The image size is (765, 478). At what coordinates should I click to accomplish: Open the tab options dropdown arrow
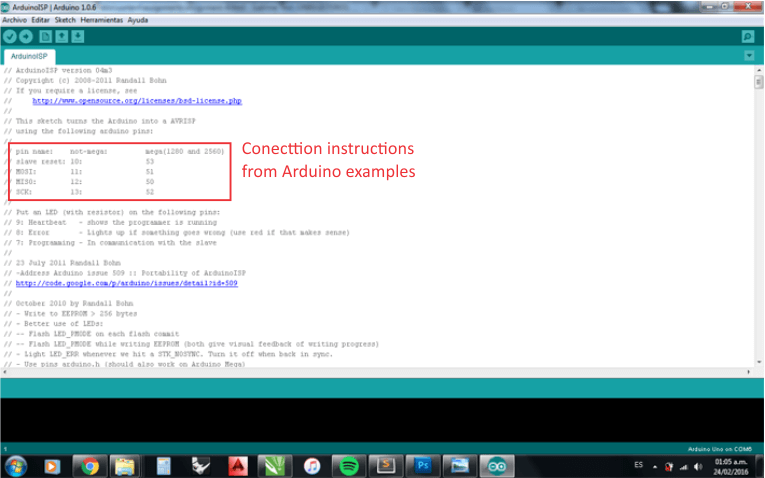tap(749, 56)
